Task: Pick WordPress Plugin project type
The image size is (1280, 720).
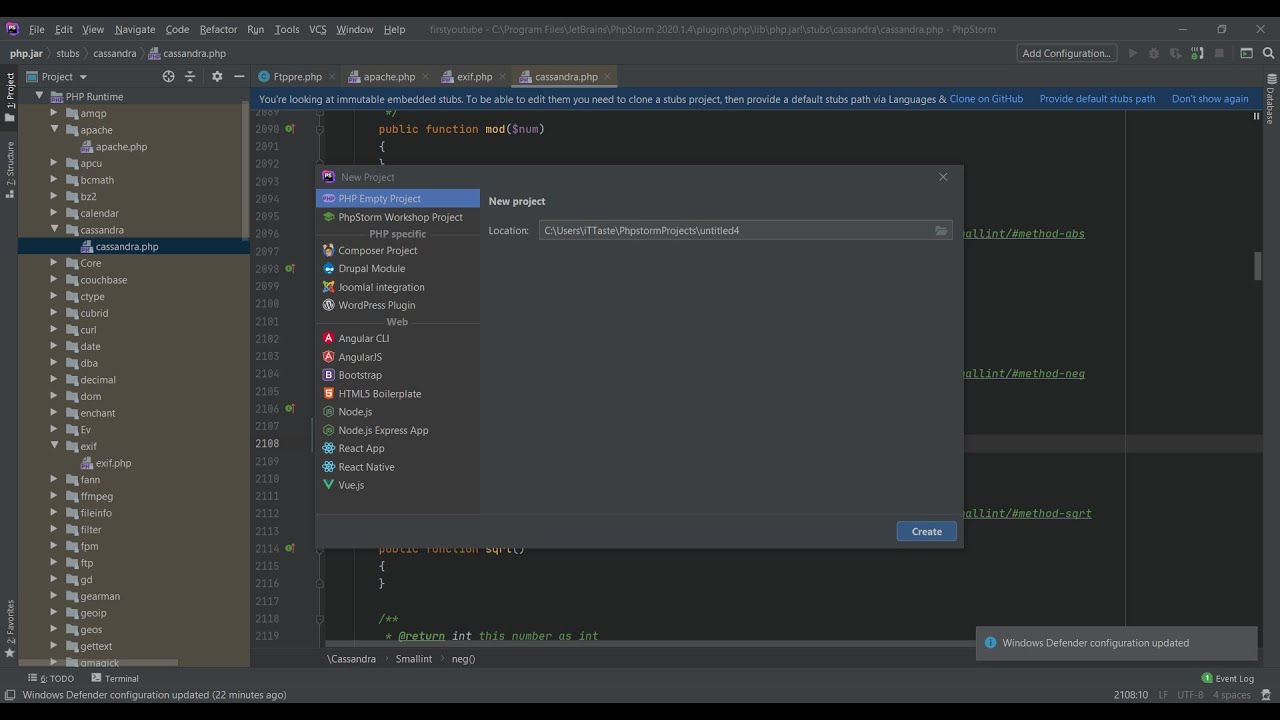Action: click(398, 305)
